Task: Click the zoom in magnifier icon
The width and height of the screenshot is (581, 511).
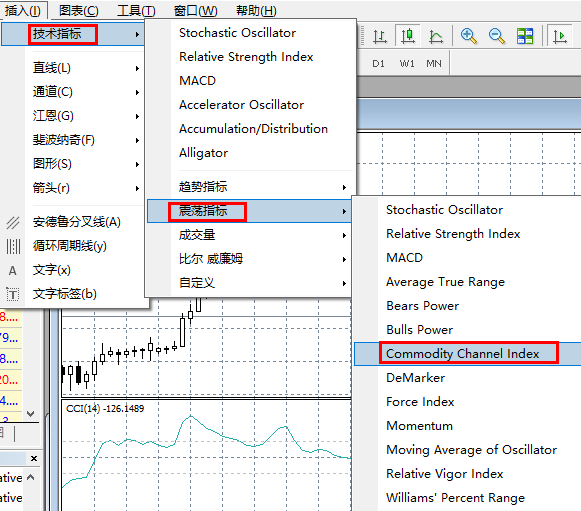Action: point(469,36)
